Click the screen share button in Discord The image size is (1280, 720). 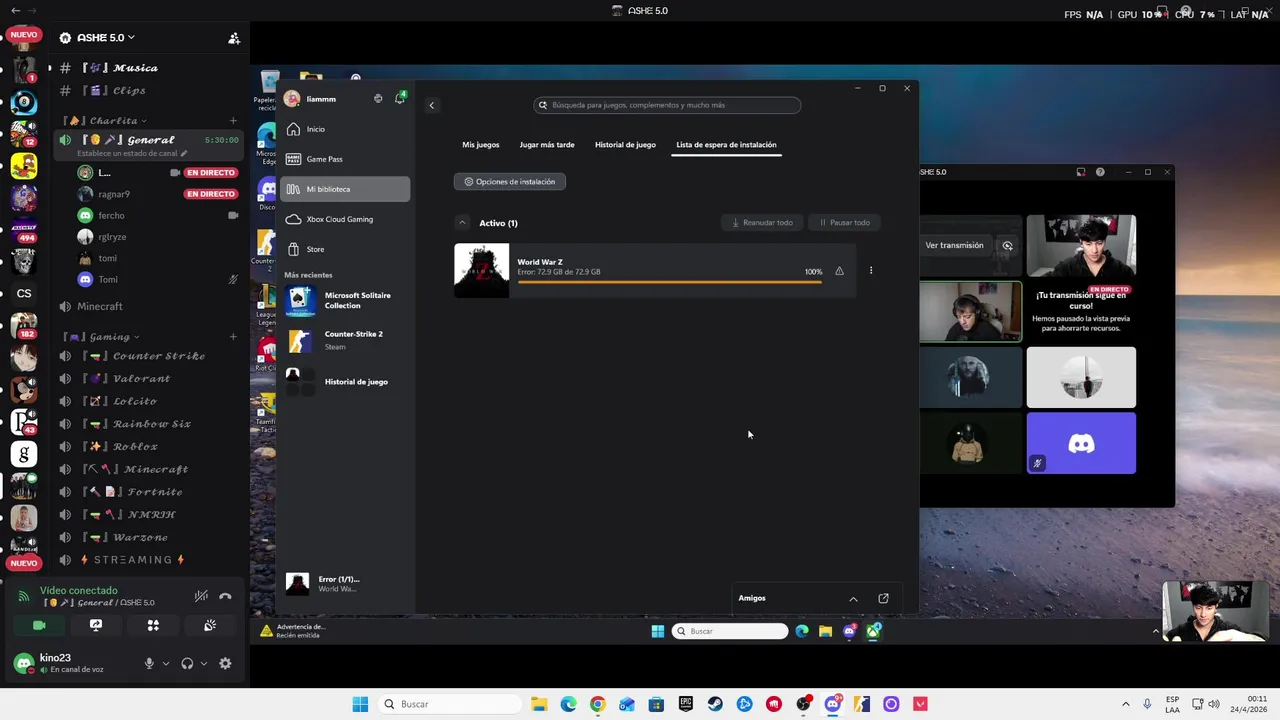point(96,625)
